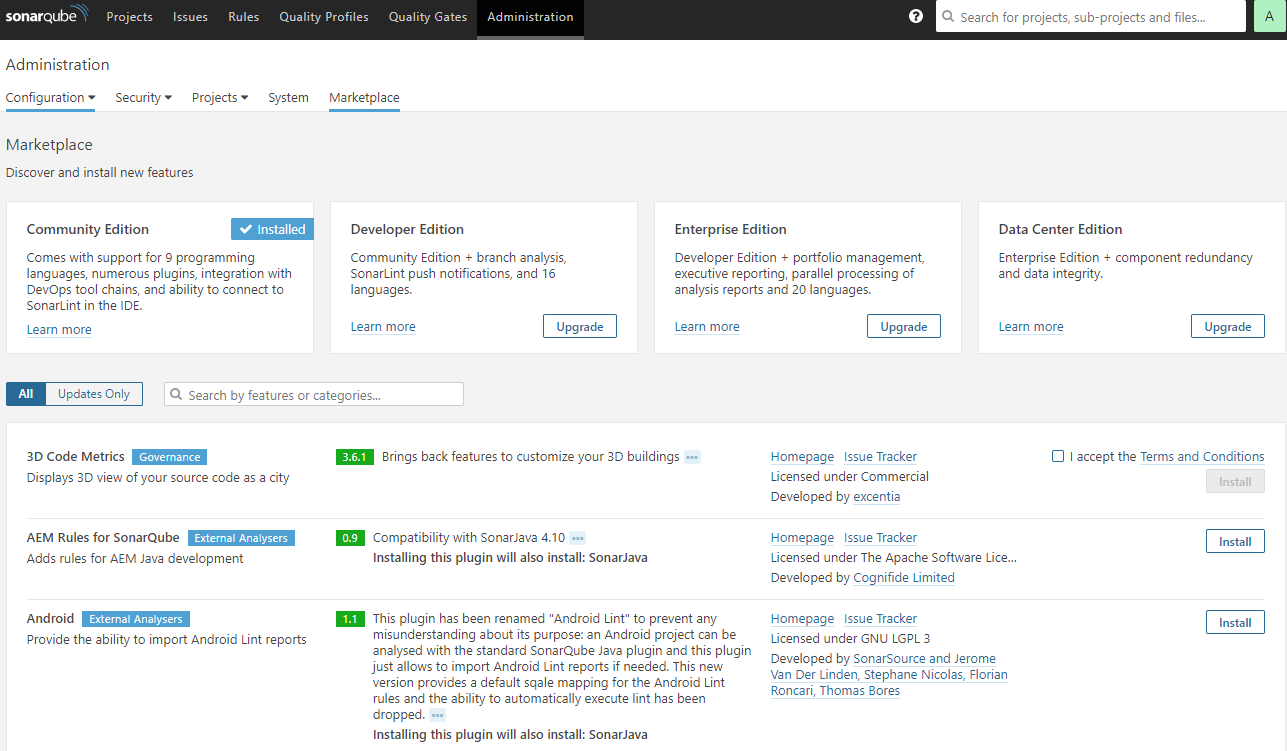Expand the Projects administration dropdown

[x=219, y=98]
